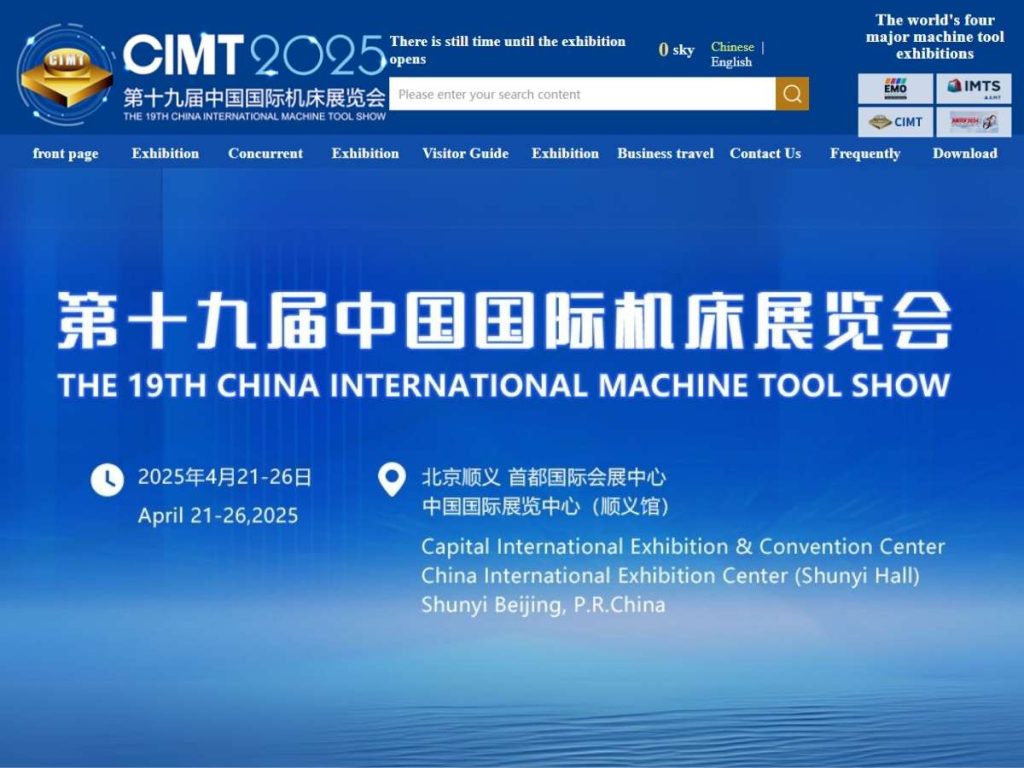The width and height of the screenshot is (1024, 768).
Task: Open Exhibition menu left of Business travel
Action: 565,153
